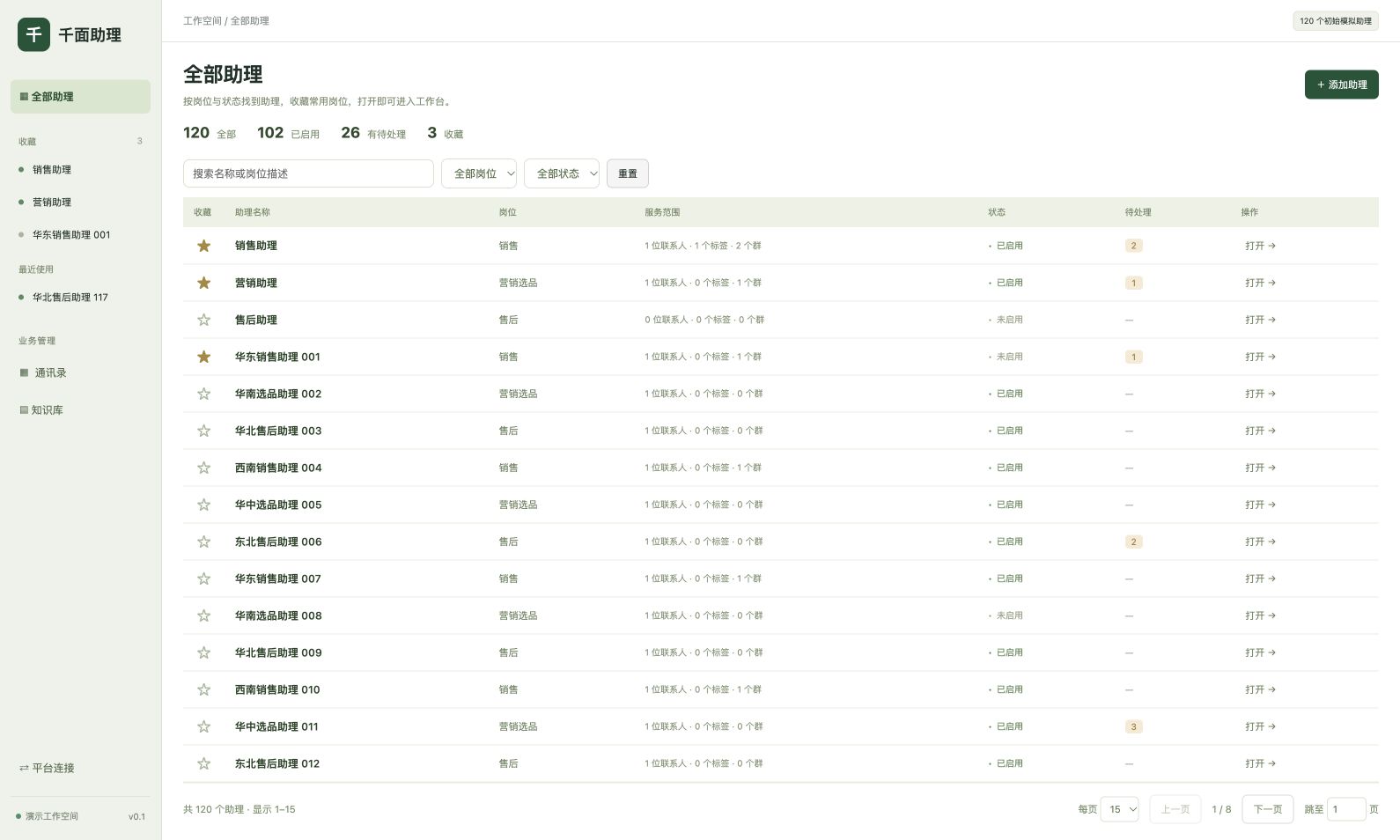Image resolution: width=1400 pixels, height=840 pixels.
Task: Go to the 下一页 page
Action: (x=1267, y=809)
